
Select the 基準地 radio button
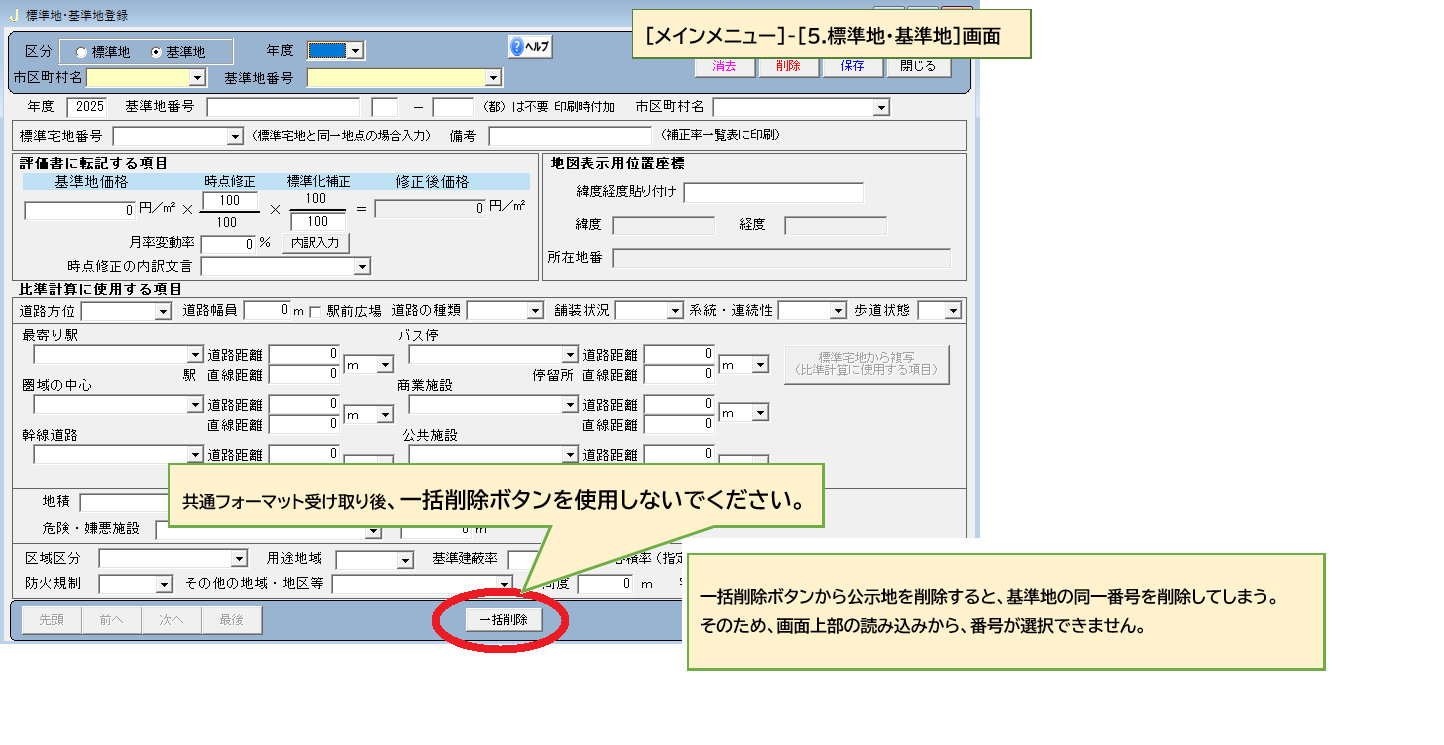click(x=156, y=52)
